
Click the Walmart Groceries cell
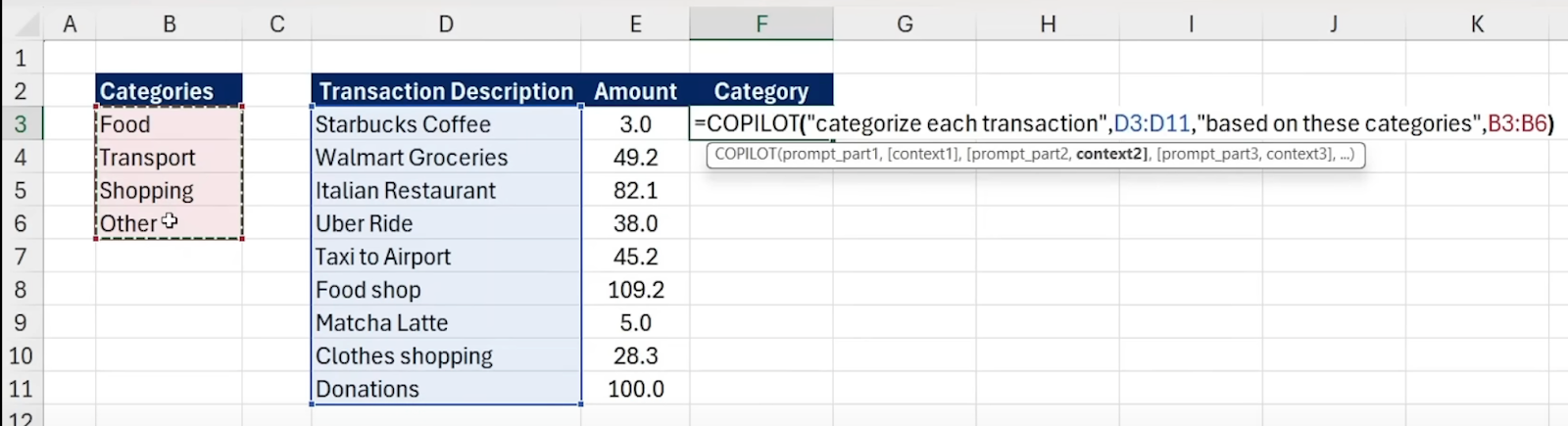(446, 158)
